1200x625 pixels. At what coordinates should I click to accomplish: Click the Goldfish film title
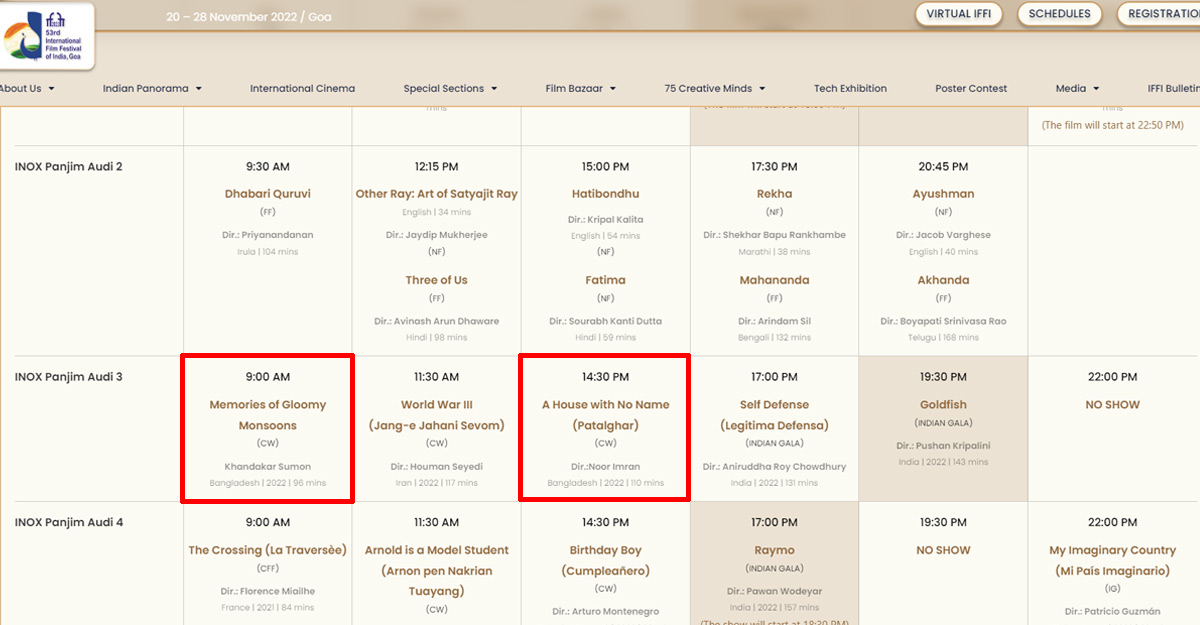pyautogui.click(x=943, y=405)
